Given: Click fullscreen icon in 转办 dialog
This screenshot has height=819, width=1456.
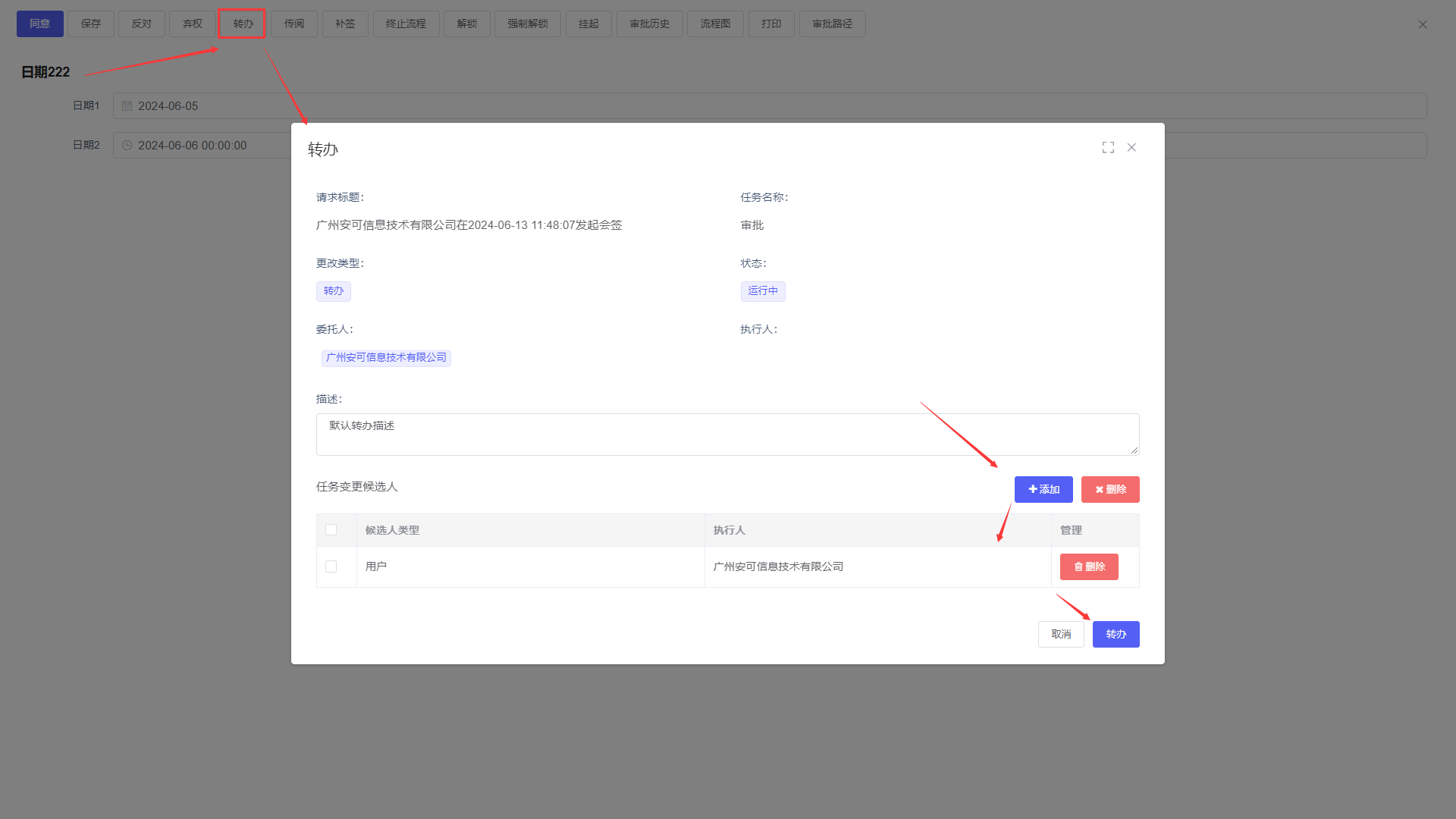Looking at the screenshot, I should coord(1108,147).
